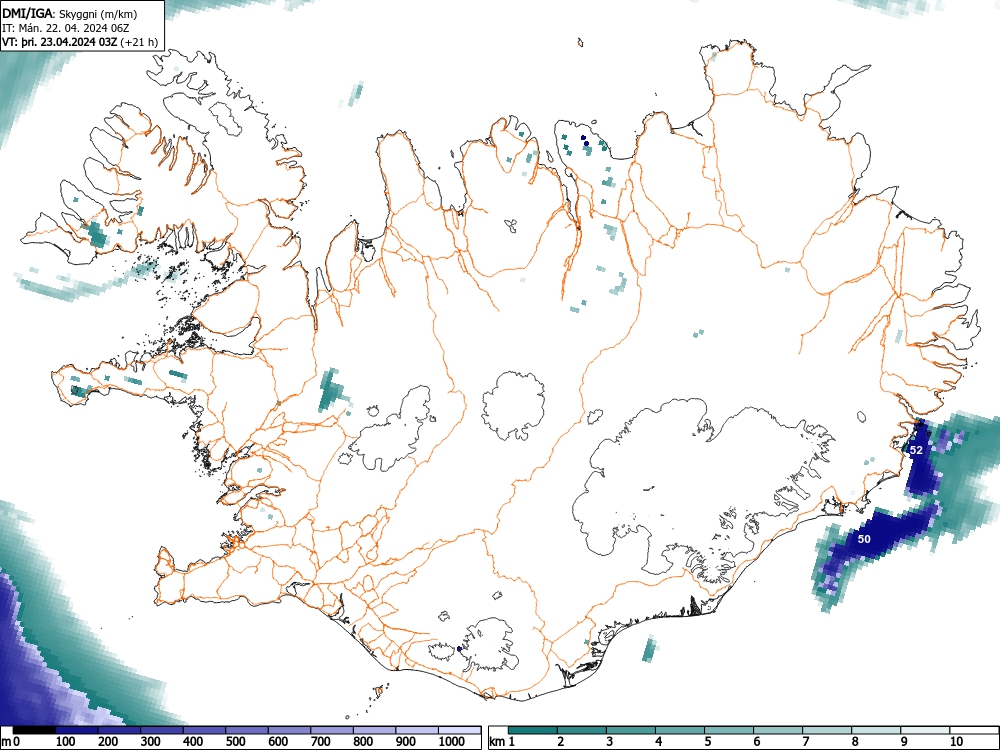The height and width of the screenshot is (750, 1000).
Task: Pick the 3–4 km legend swatch
Action: 631,730
